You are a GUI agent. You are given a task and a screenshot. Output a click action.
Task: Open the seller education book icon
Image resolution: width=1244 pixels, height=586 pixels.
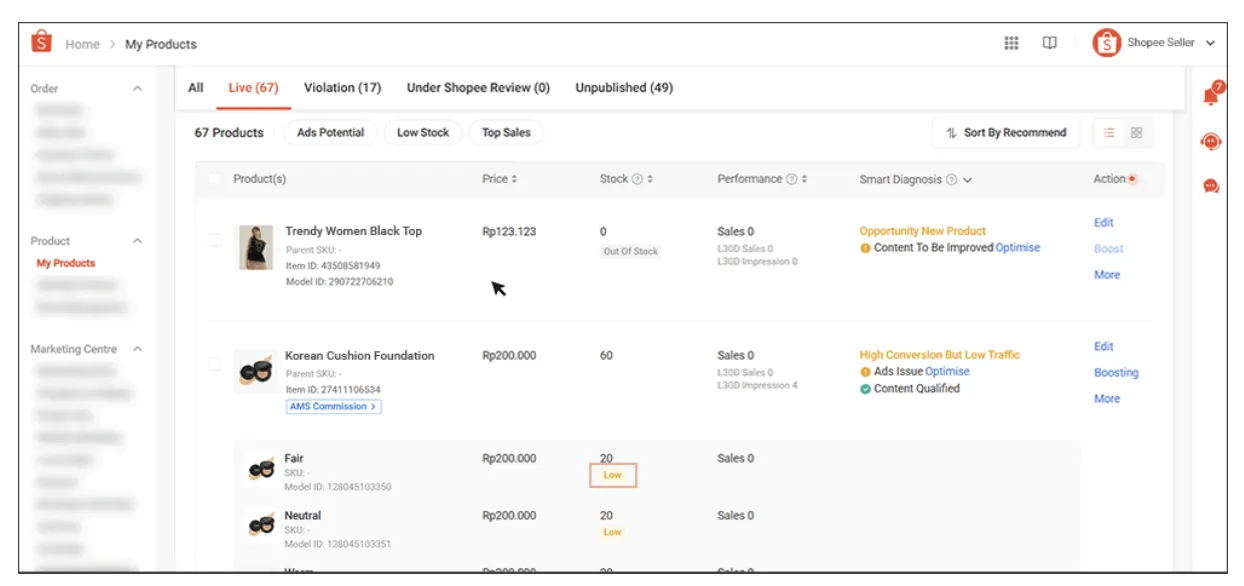click(x=1049, y=43)
